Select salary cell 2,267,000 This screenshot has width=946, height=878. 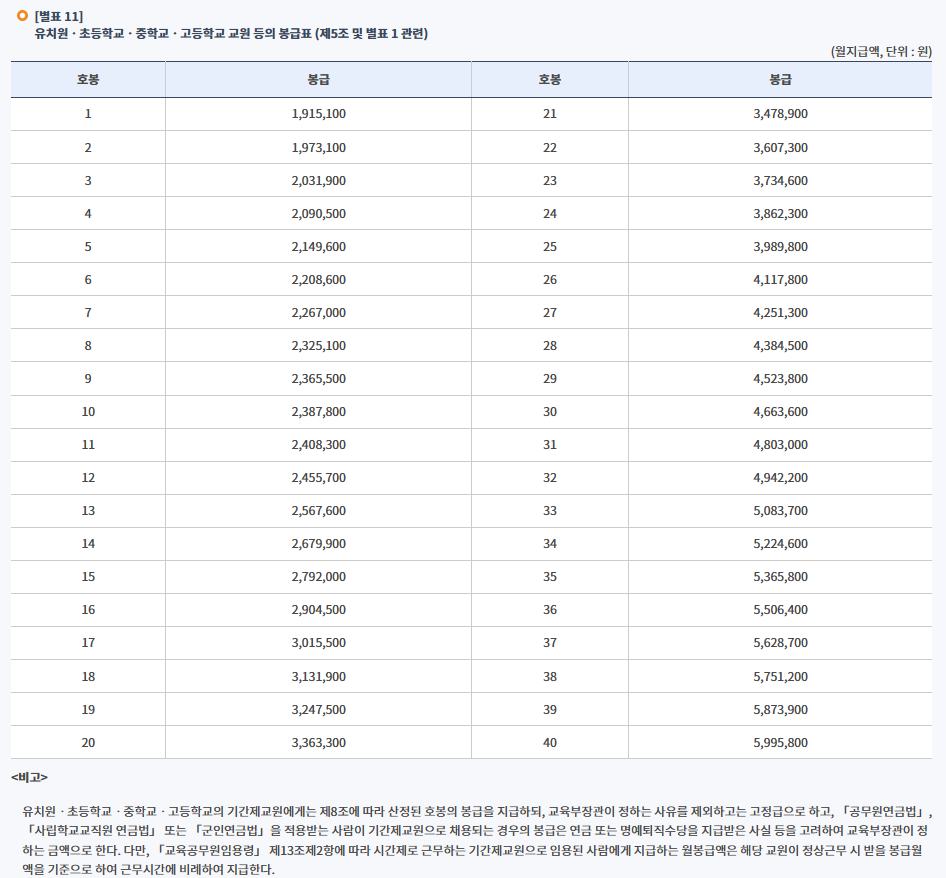click(x=319, y=313)
